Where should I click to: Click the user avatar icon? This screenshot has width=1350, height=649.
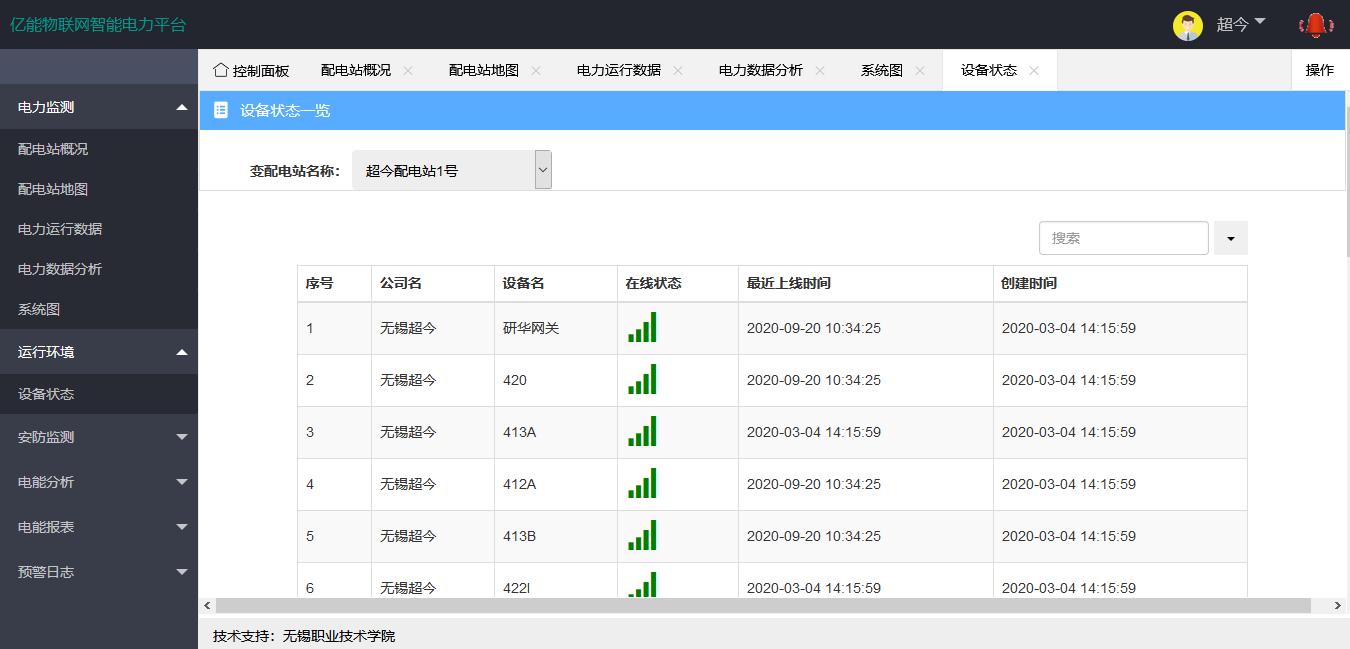click(x=1187, y=26)
